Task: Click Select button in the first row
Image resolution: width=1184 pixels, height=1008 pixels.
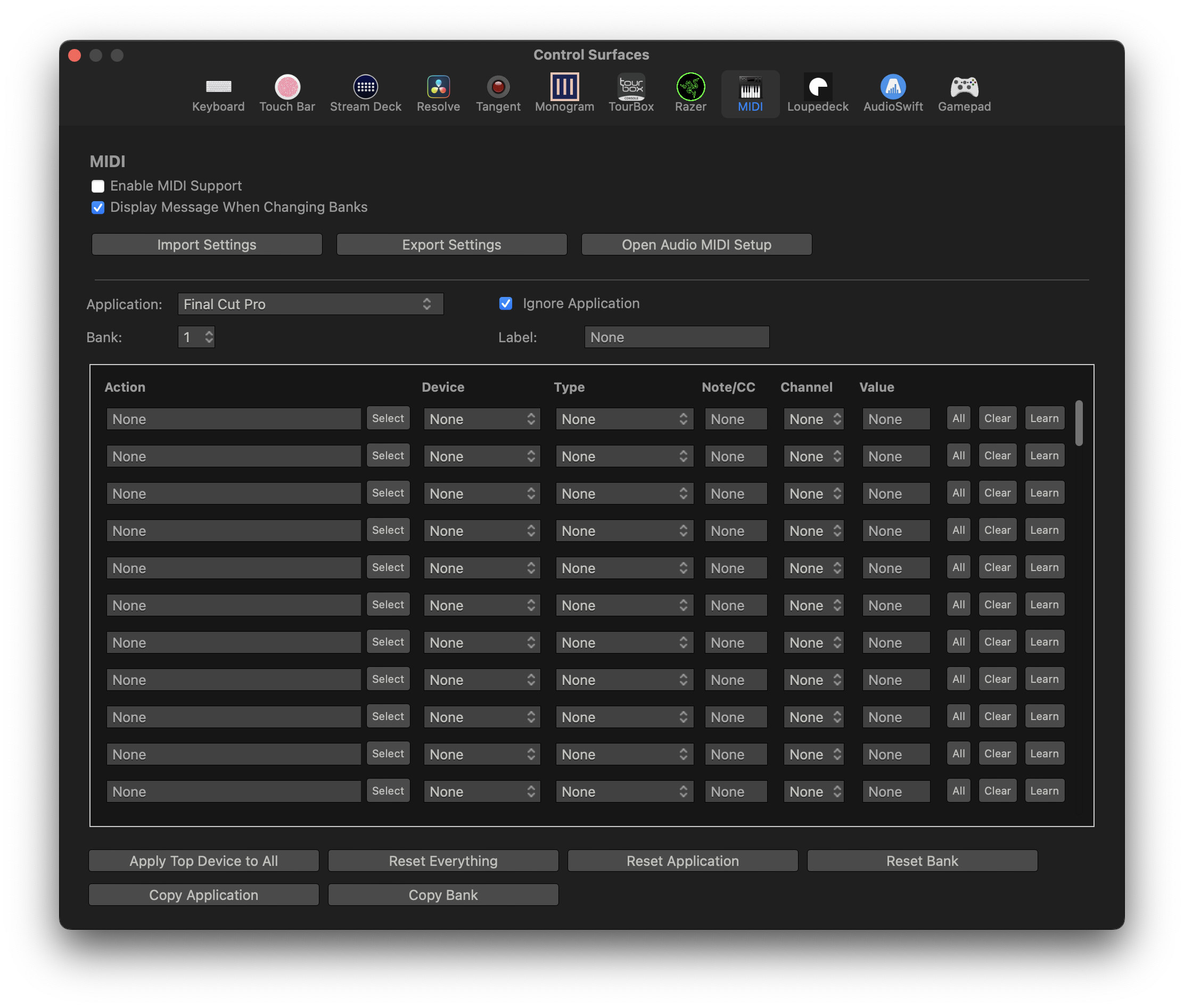Action: [388, 419]
